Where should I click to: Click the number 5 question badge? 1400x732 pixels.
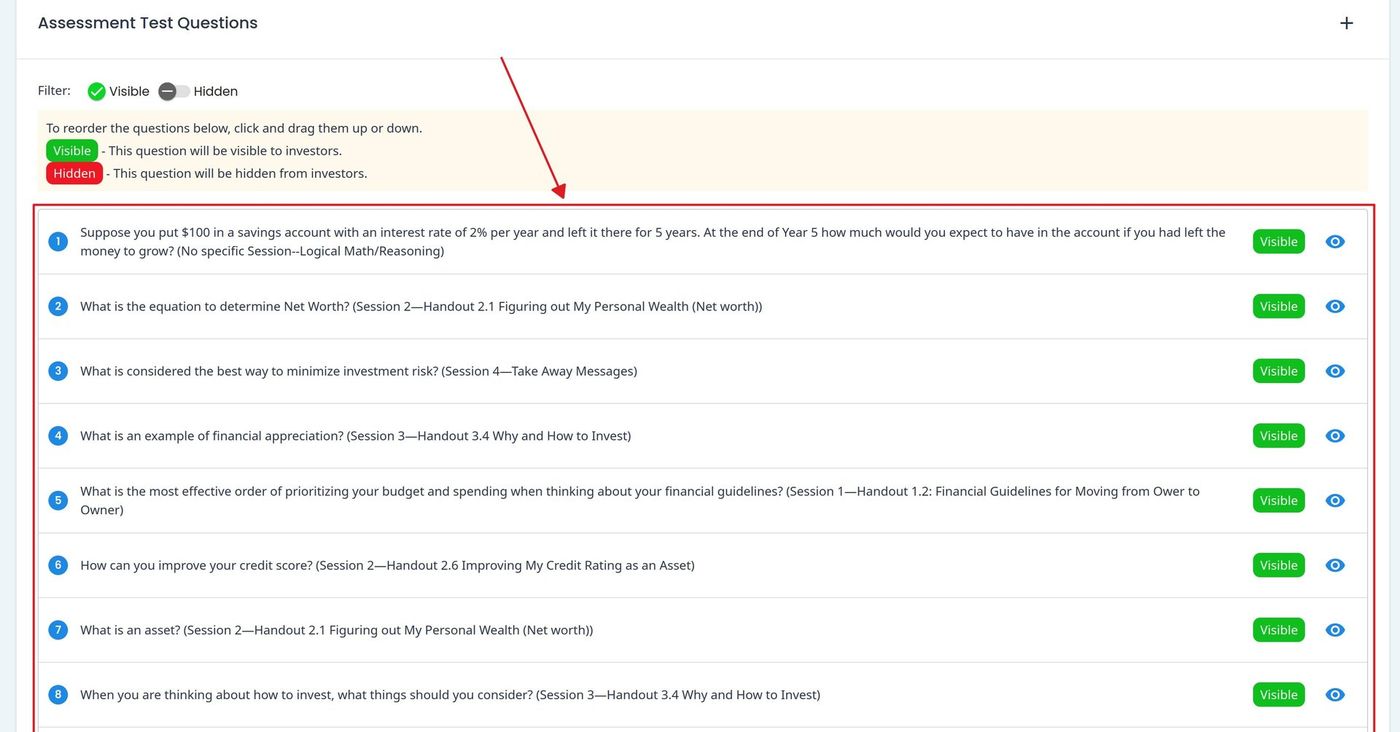(58, 501)
